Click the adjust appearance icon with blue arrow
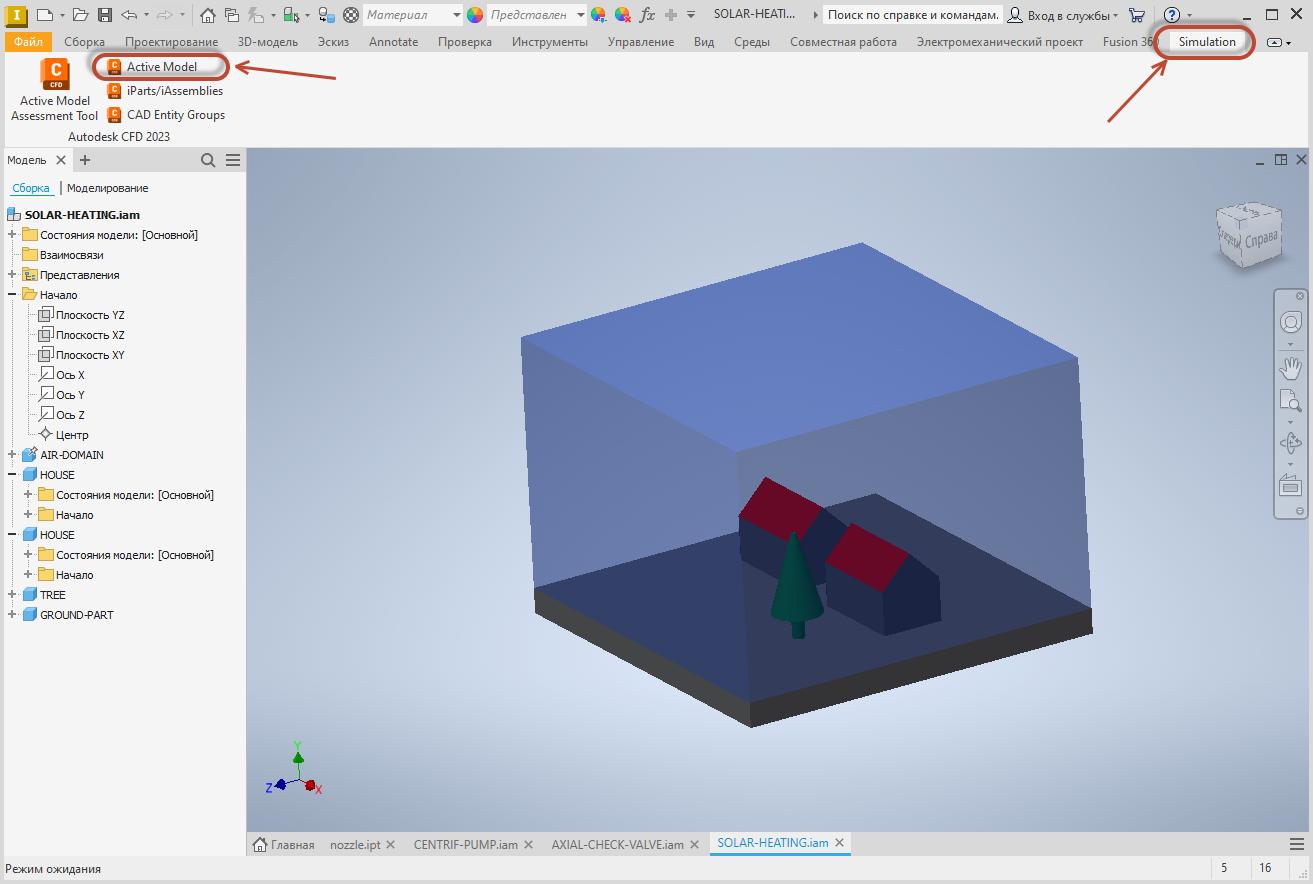1313x884 pixels. tap(598, 15)
